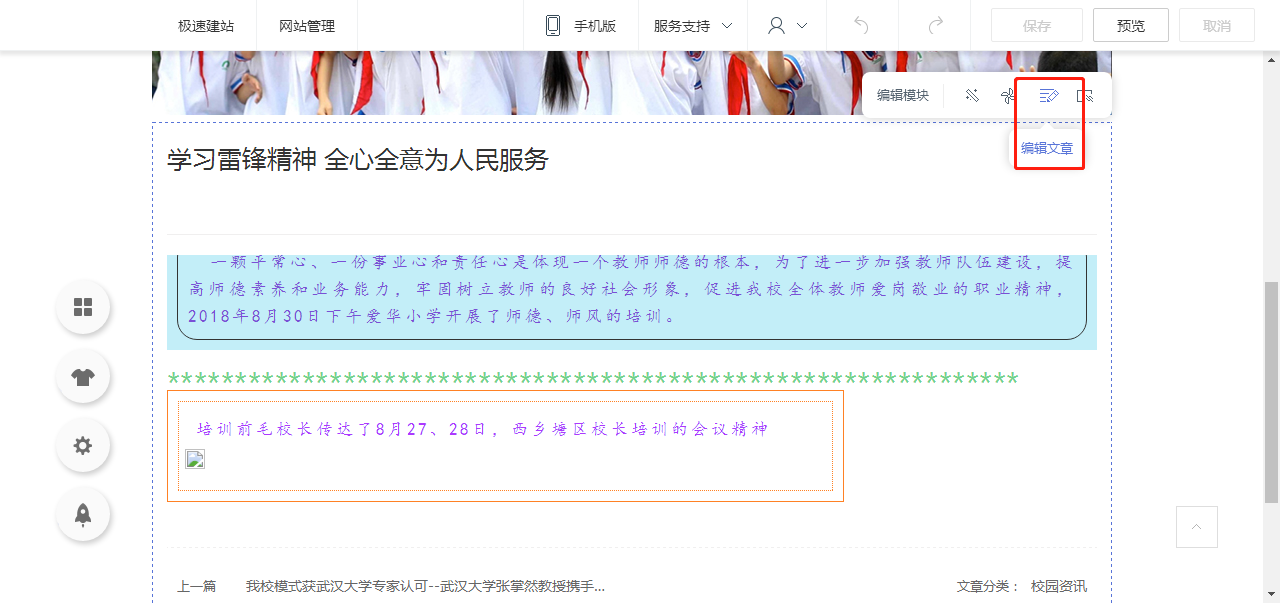Click the edit article pencil icon

1048,96
